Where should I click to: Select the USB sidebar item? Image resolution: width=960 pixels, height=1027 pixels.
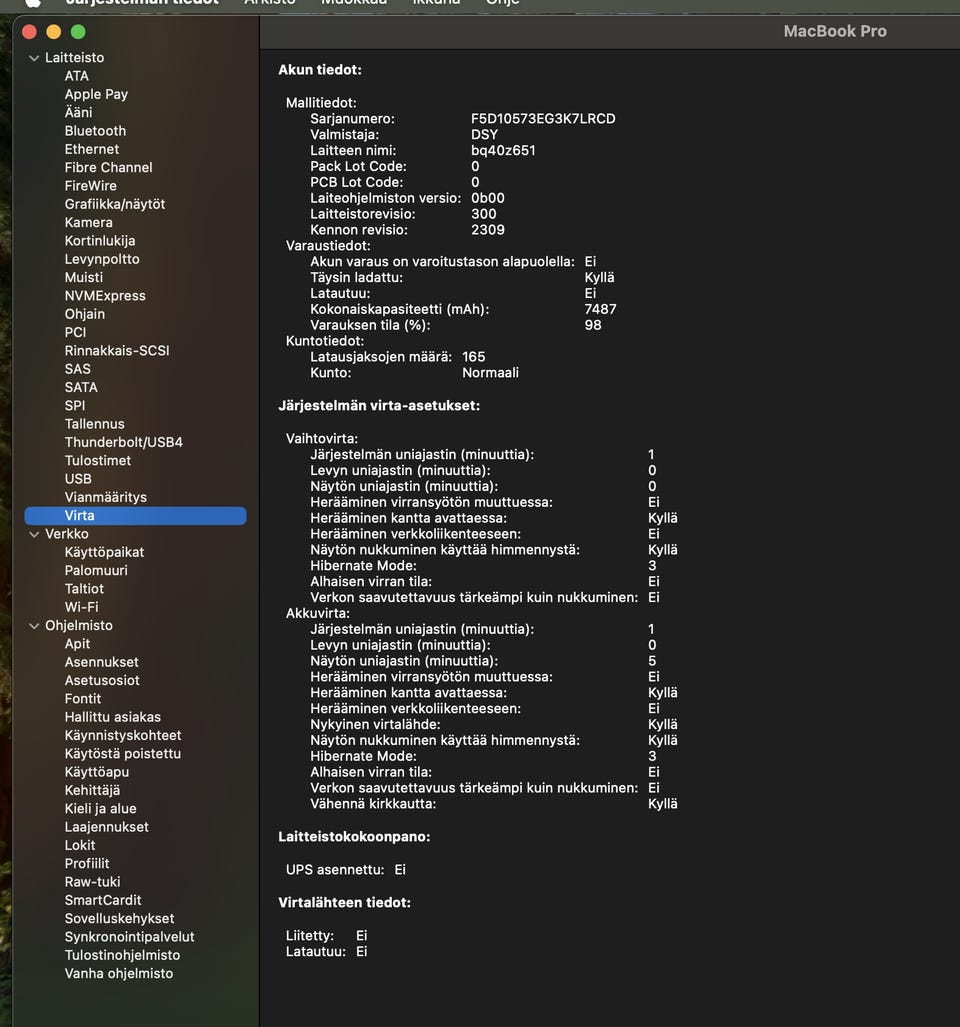78,479
